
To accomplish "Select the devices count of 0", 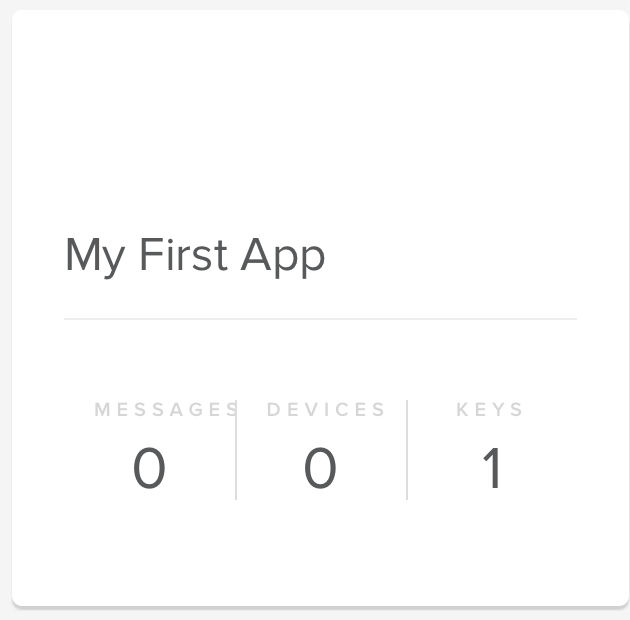I will [320, 469].
